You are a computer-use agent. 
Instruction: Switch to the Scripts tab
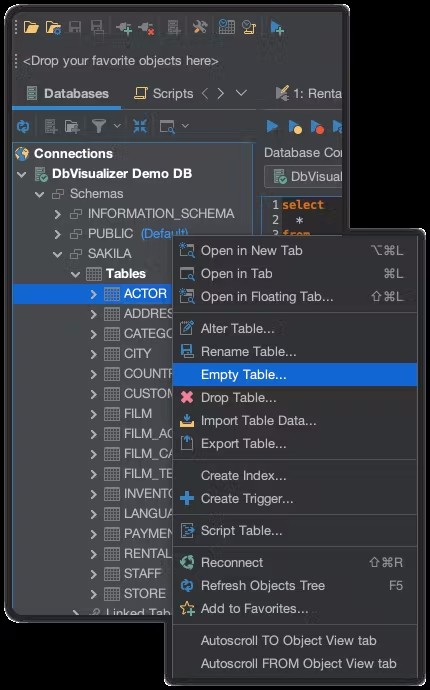point(163,93)
